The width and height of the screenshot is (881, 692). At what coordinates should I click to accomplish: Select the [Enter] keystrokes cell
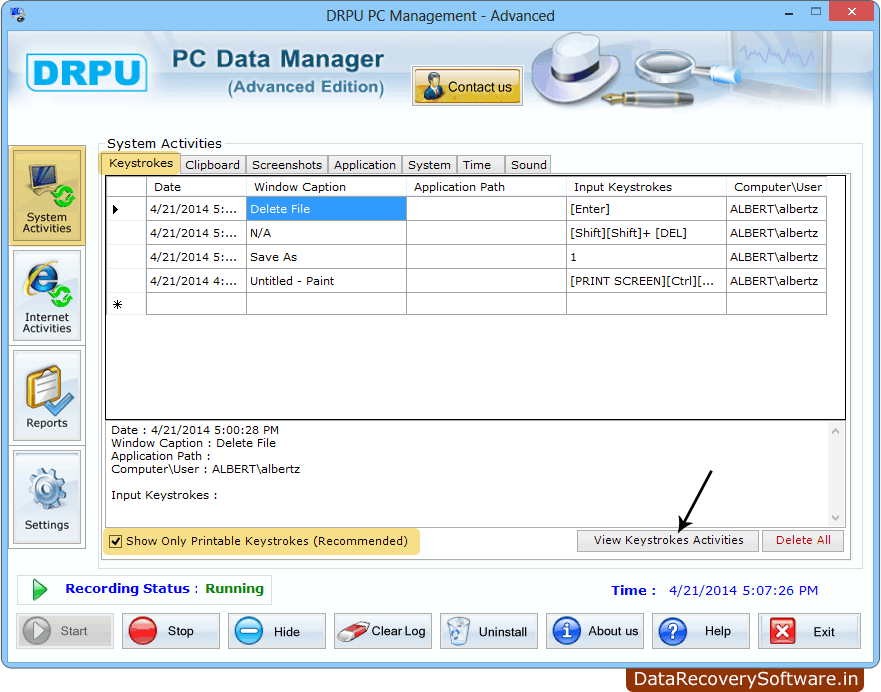pos(646,209)
